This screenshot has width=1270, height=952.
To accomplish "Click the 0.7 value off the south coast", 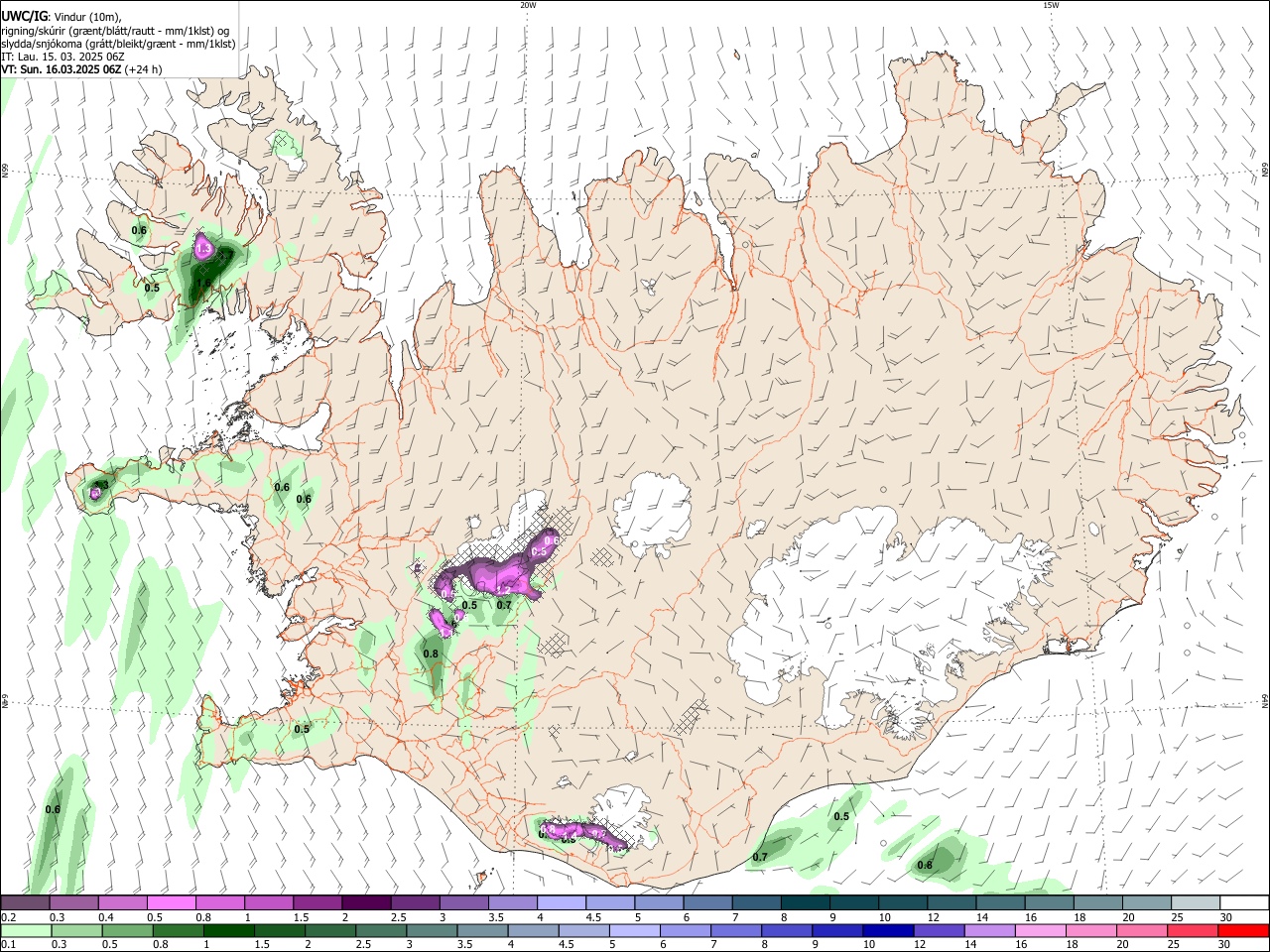I will coord(760,857).
